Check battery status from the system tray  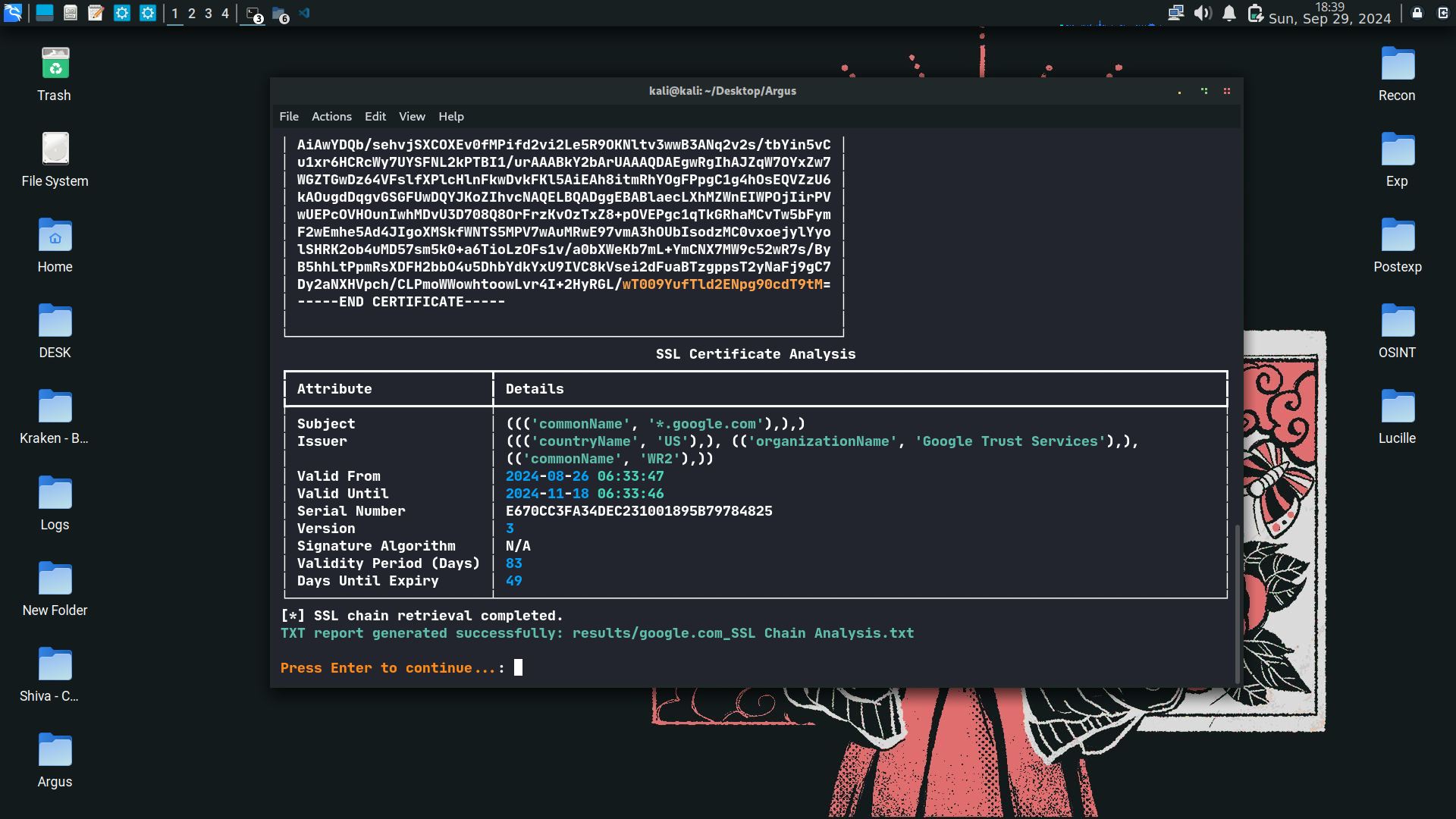[x=1255, y=13]
